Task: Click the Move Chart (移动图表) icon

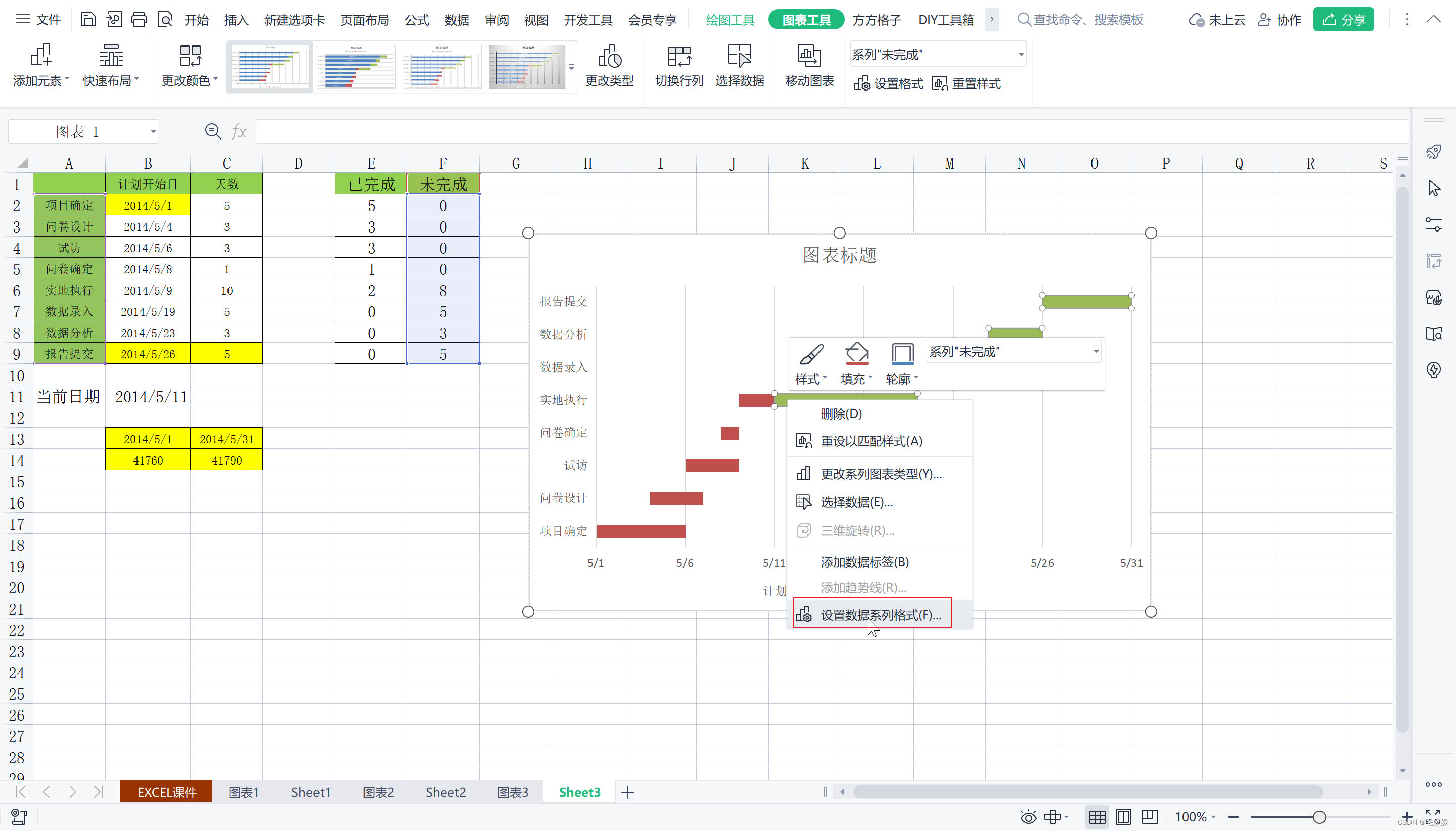Action: pyautogui.click(x=809, y=56)
